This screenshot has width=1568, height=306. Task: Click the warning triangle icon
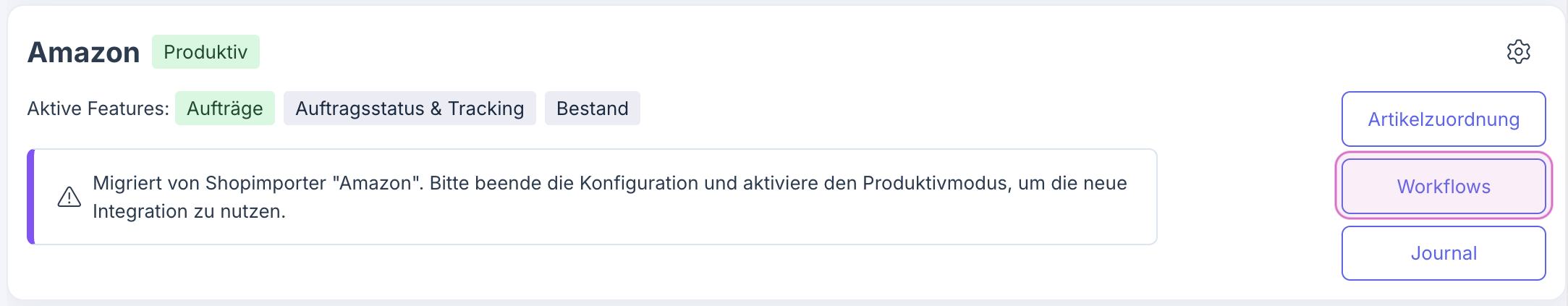tap(69, 197)
